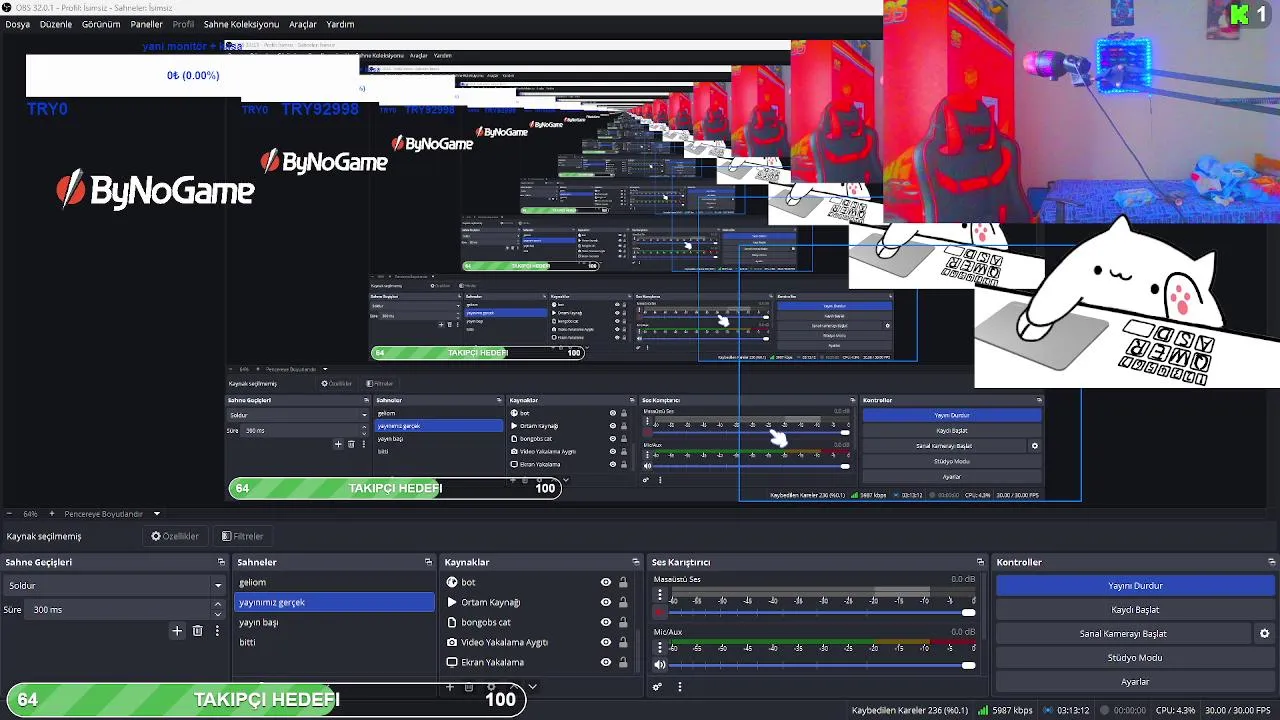The width and height of the screenshot is (1280, 720).
Task: Click the Özellikler gear button
Action: pos(175,536)
